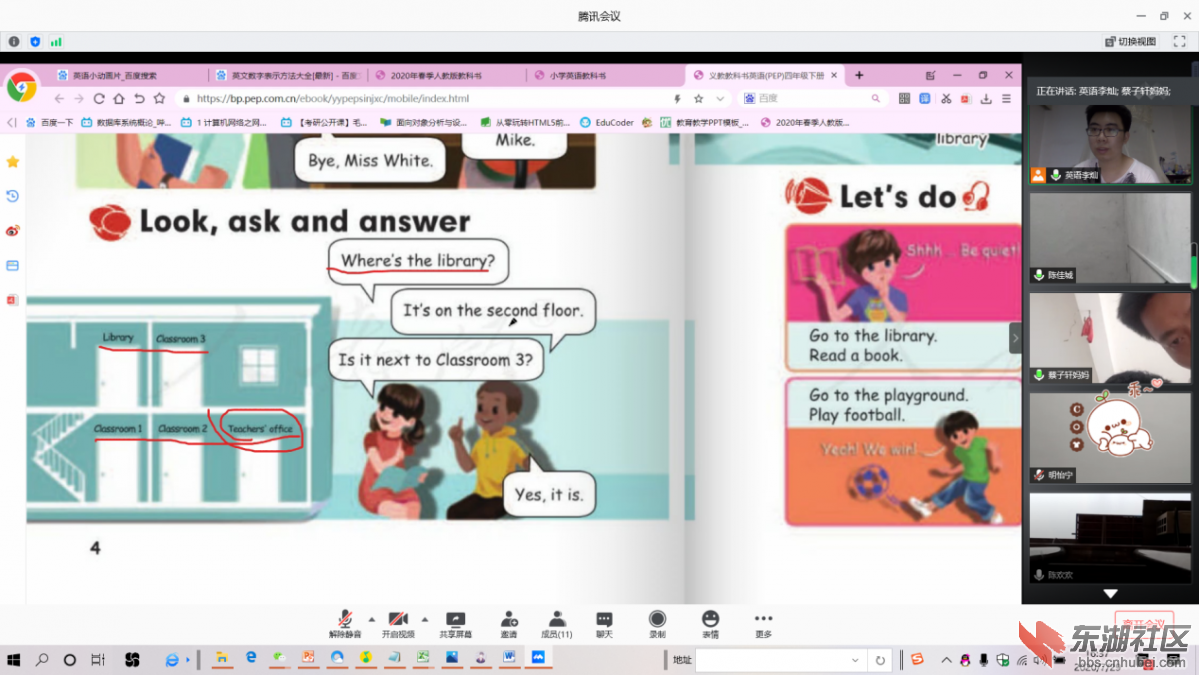Viewport: 1199px width, 675px height.
Task: Click the scissors screenshot icon
Action: (946, 99)
